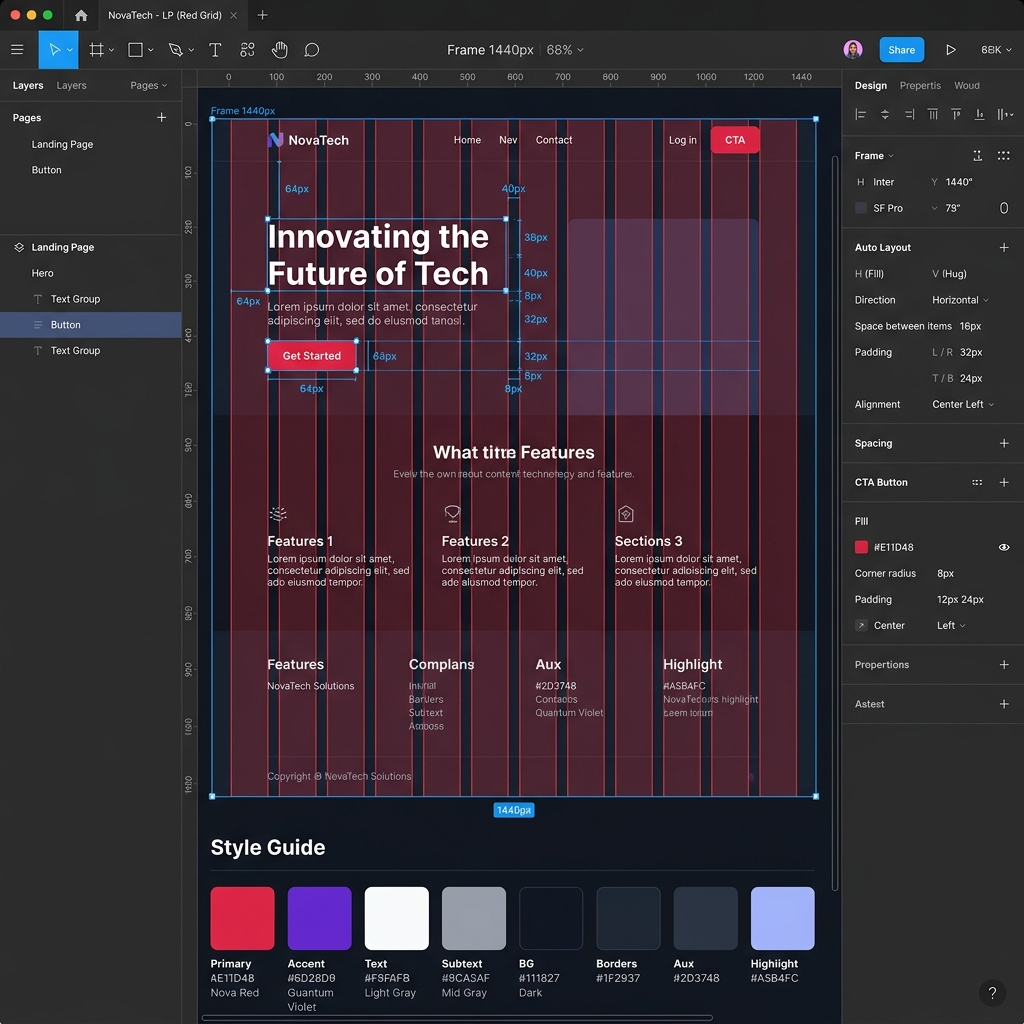Open the 6BK view options dropdown

click(996, 50)
